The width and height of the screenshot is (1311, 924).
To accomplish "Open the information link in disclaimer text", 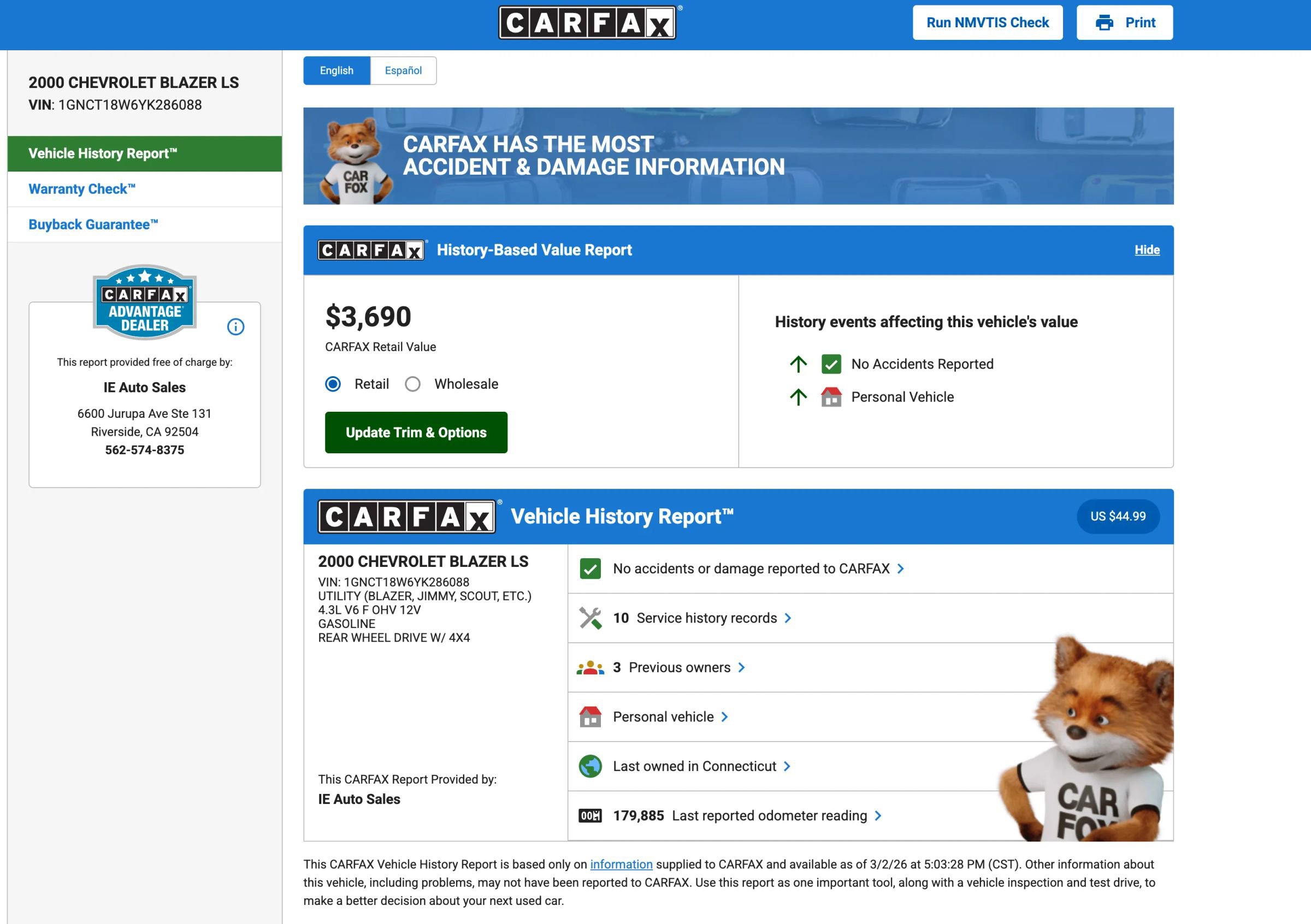I will pos(621,864).
